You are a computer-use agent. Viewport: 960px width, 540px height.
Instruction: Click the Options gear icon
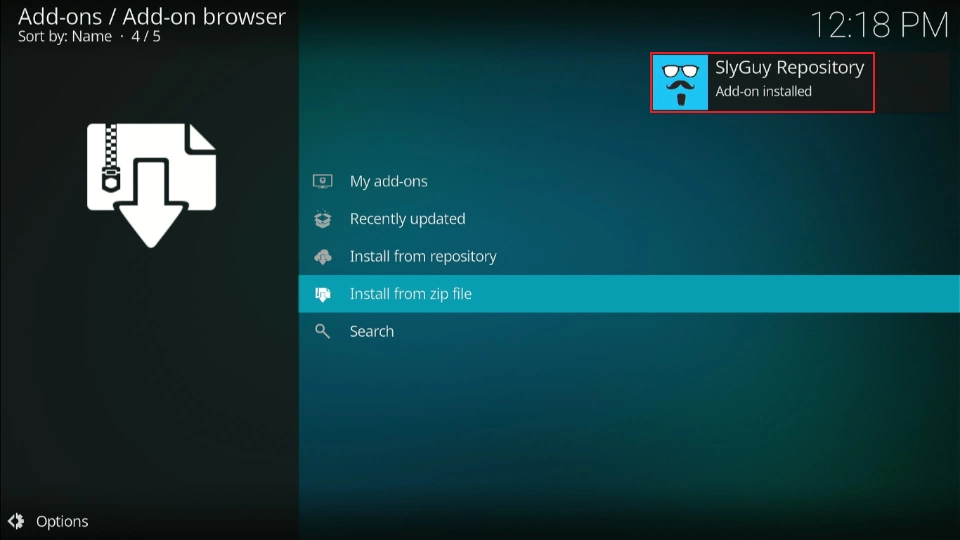tap(16, 521)
